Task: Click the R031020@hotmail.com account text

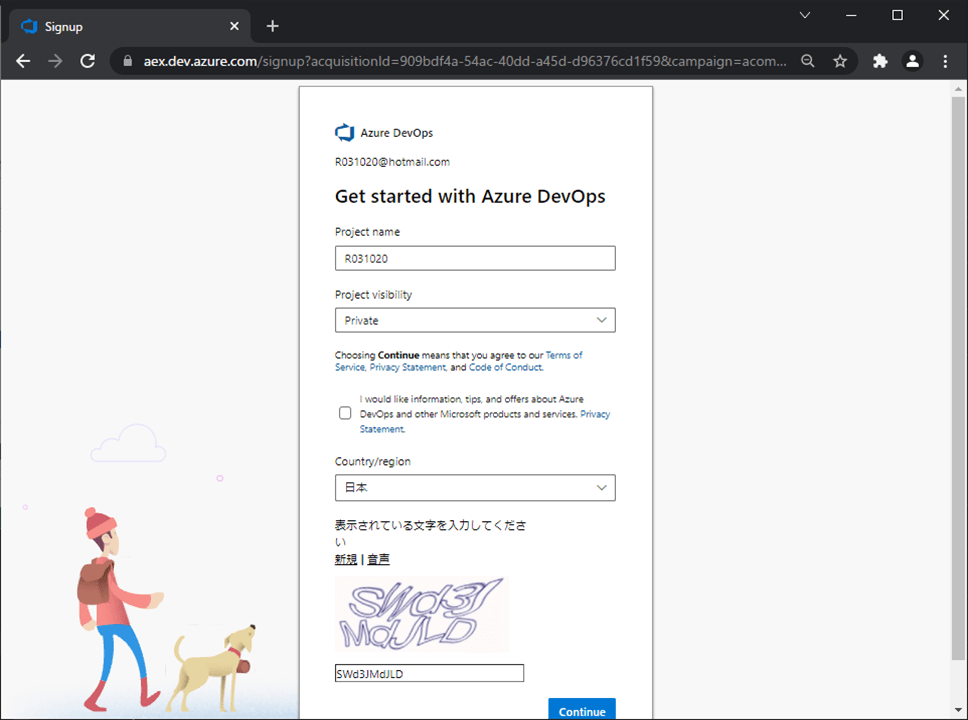Action: click(392, 162)
